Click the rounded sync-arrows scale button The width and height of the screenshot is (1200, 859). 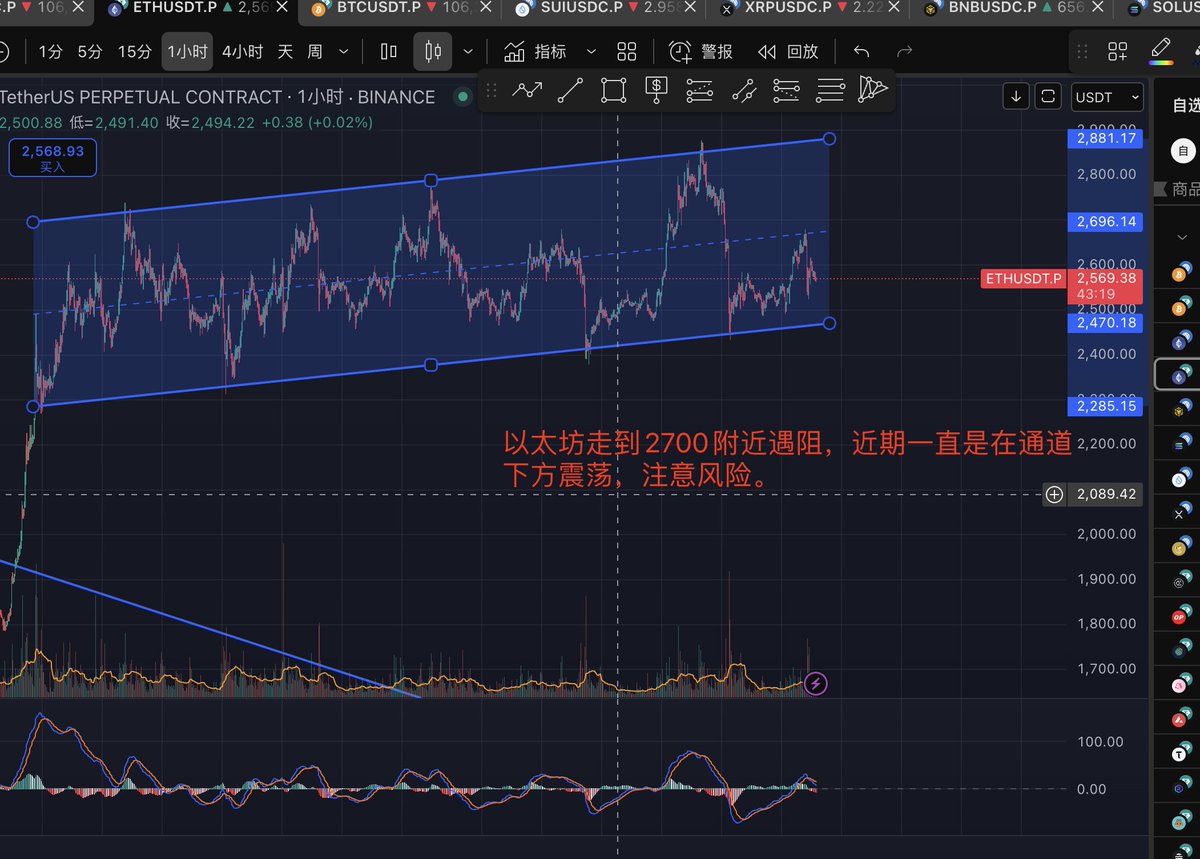1048,96
